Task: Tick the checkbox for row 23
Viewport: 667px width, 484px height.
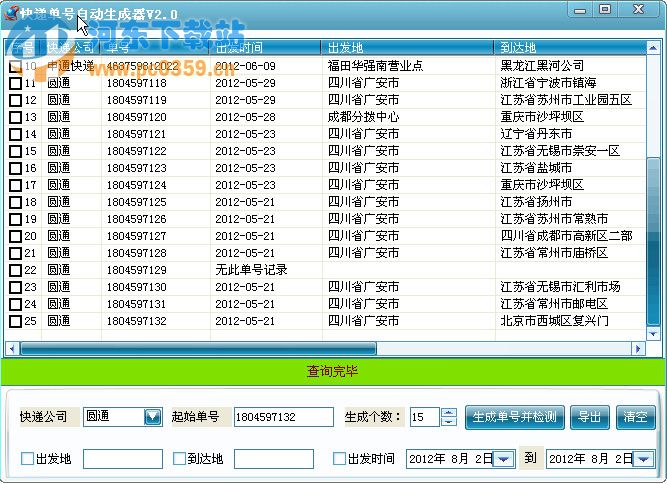Action: [x=15, y=288]
